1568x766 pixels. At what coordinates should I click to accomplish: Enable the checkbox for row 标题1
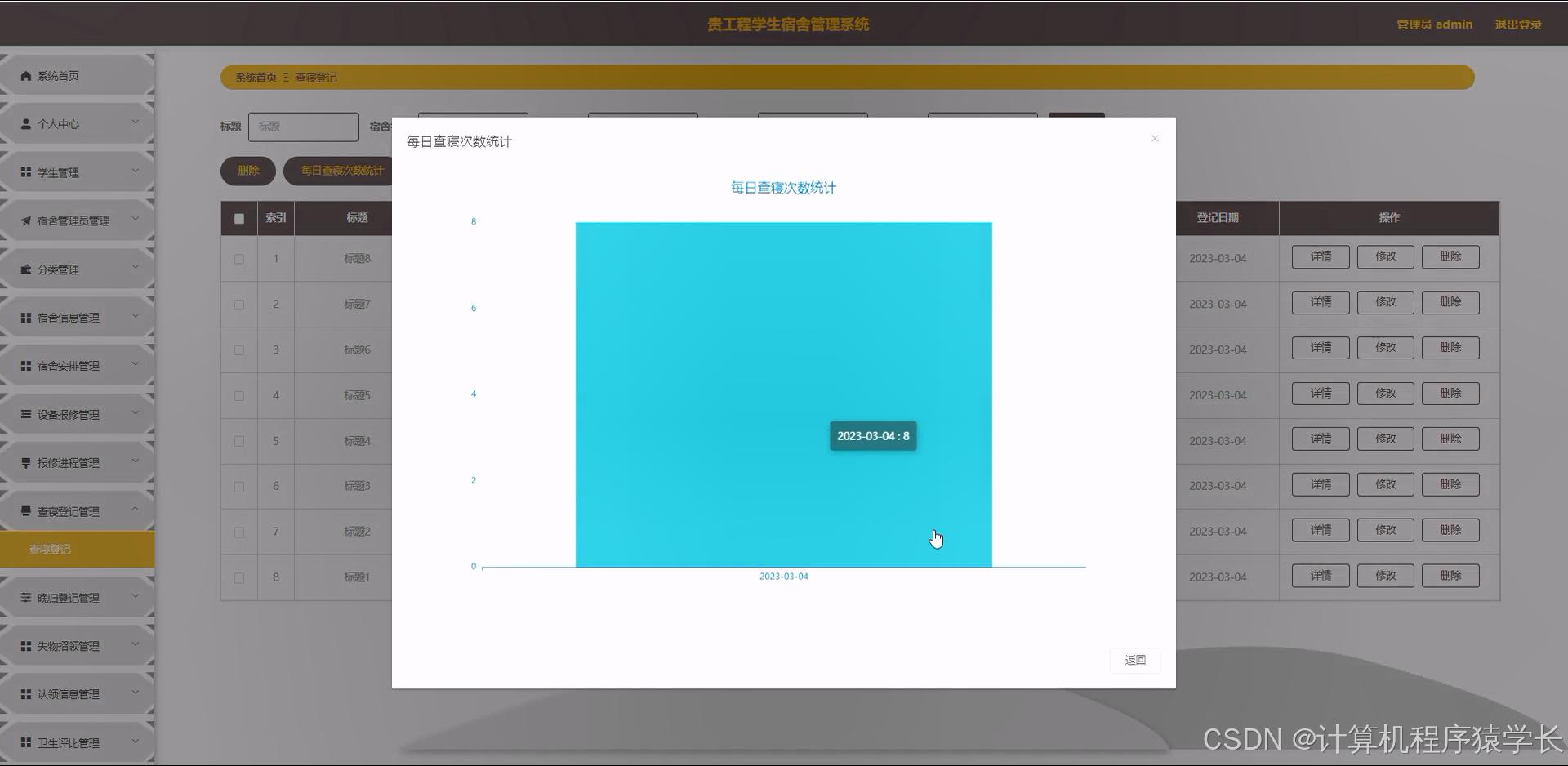[x=239, y=578]
